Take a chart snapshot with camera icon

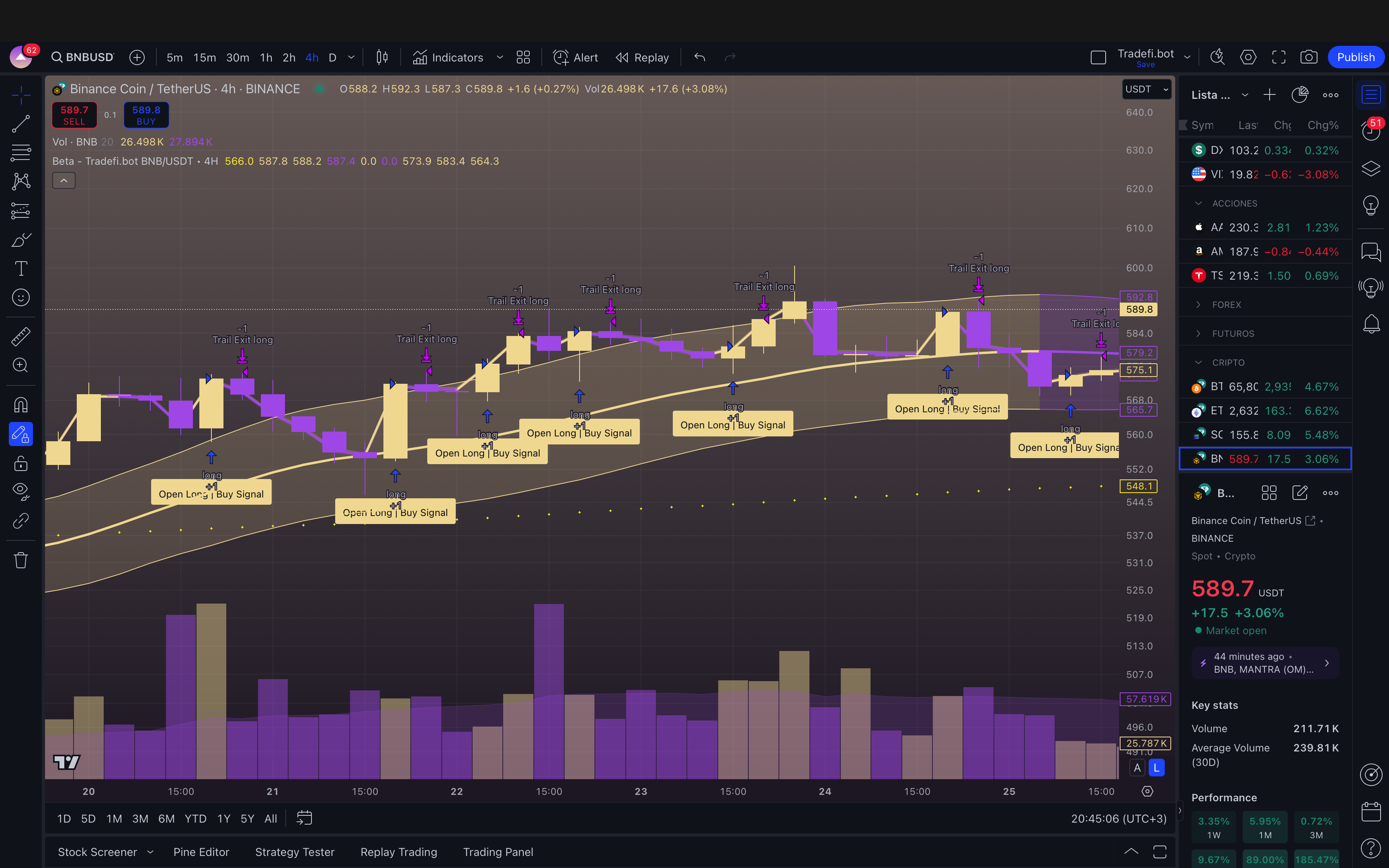click(1309, 57)
